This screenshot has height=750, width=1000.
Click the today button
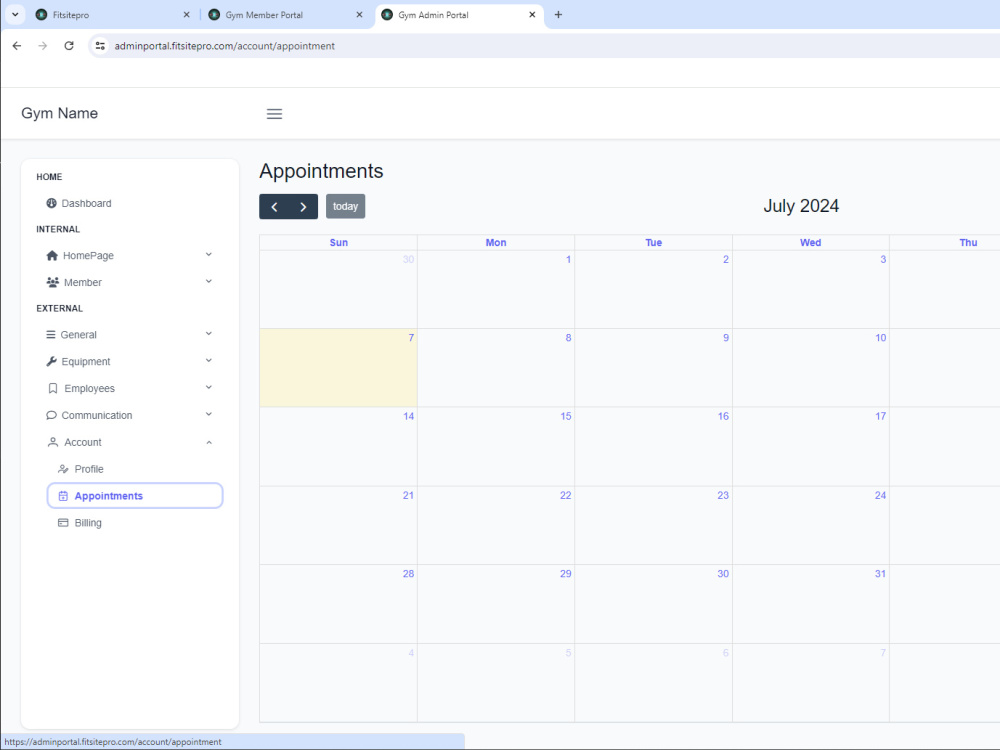[x=345, y=207]
